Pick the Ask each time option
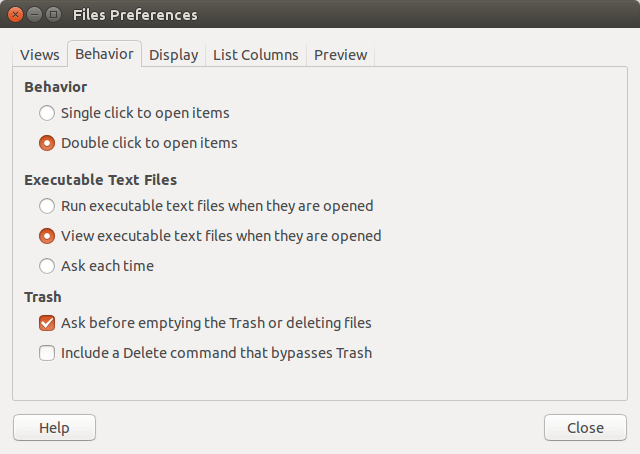The width and height of the screenshot is (640, 454). coord(47,266)
